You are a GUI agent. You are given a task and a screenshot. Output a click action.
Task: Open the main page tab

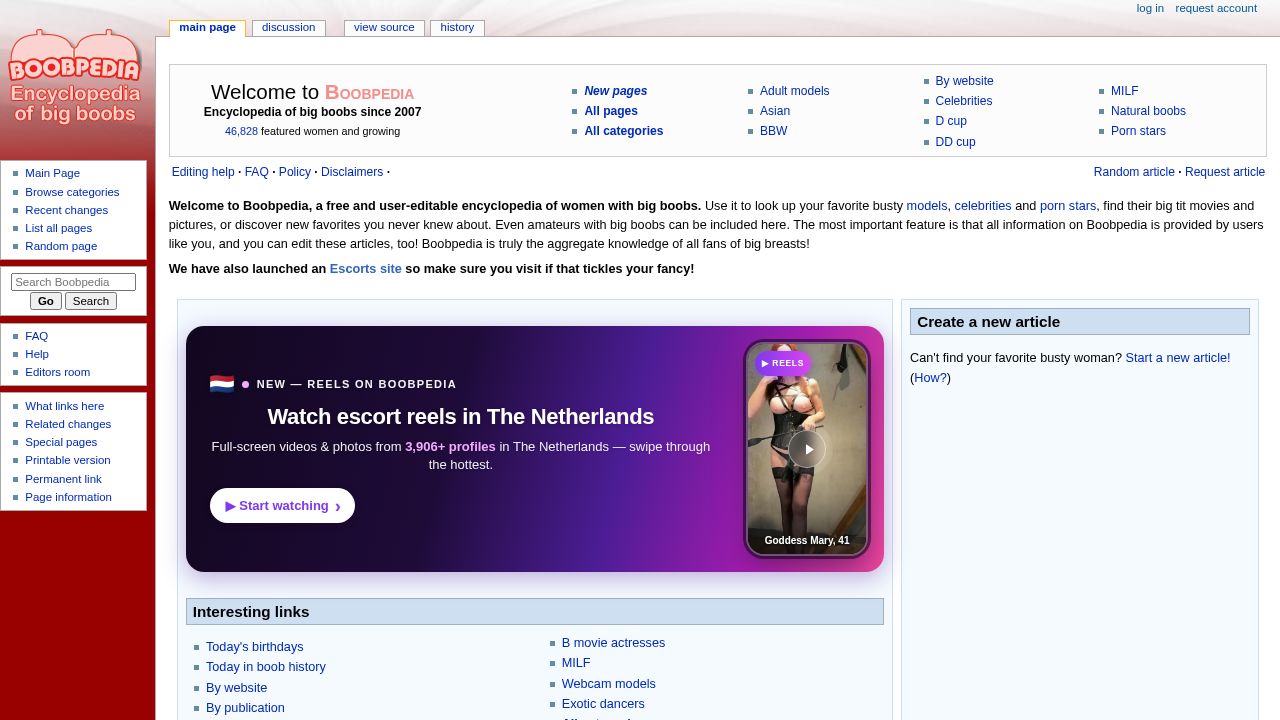207,28
